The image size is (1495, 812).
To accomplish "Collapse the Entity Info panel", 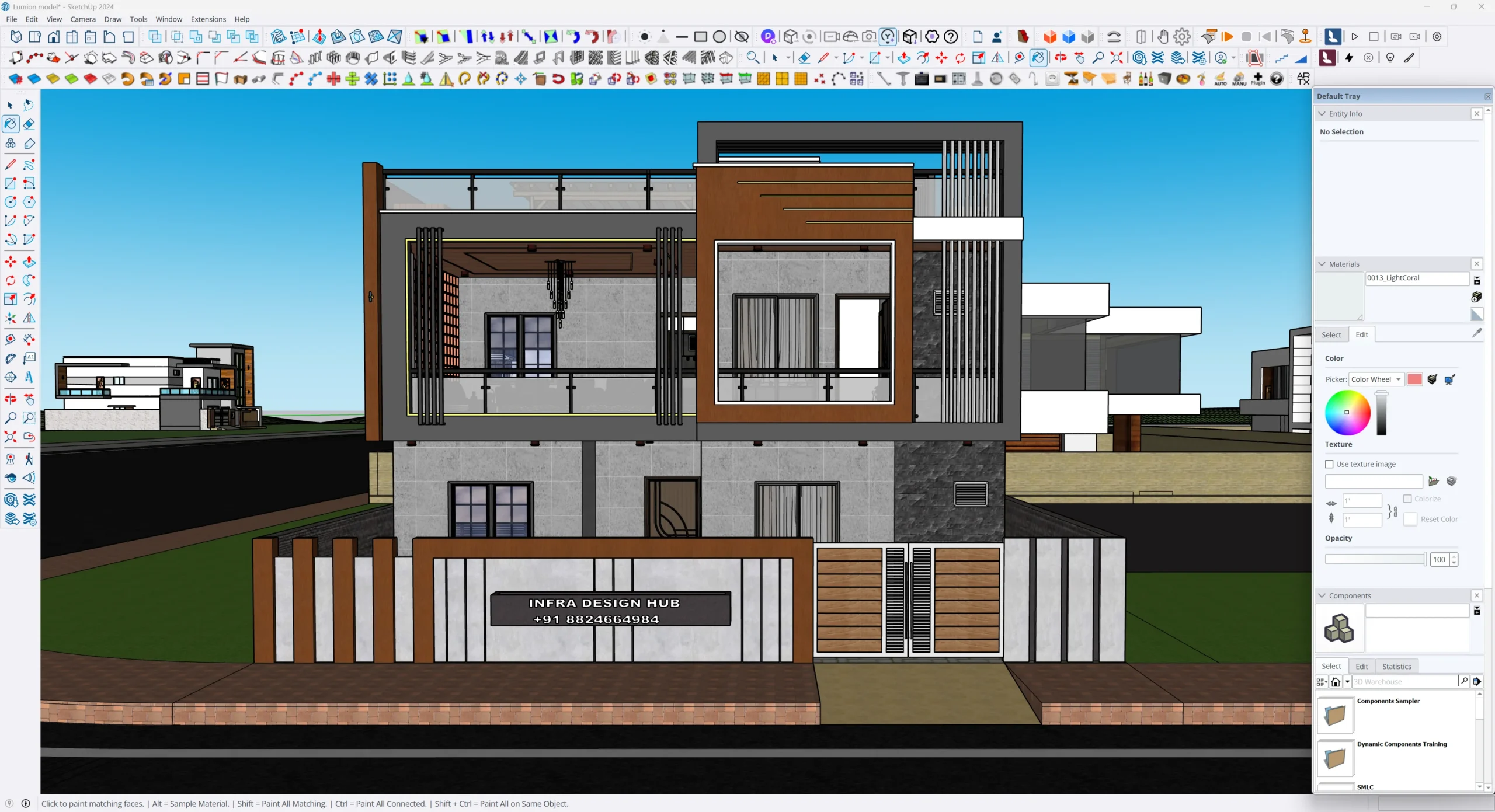I will pos(1322,114).
